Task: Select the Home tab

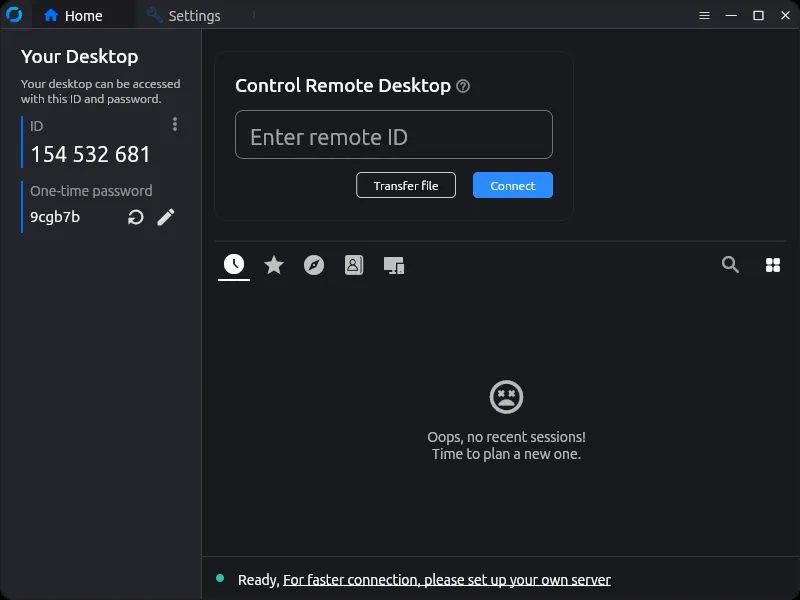Action: pyautogui.click(x=76, y=15)
